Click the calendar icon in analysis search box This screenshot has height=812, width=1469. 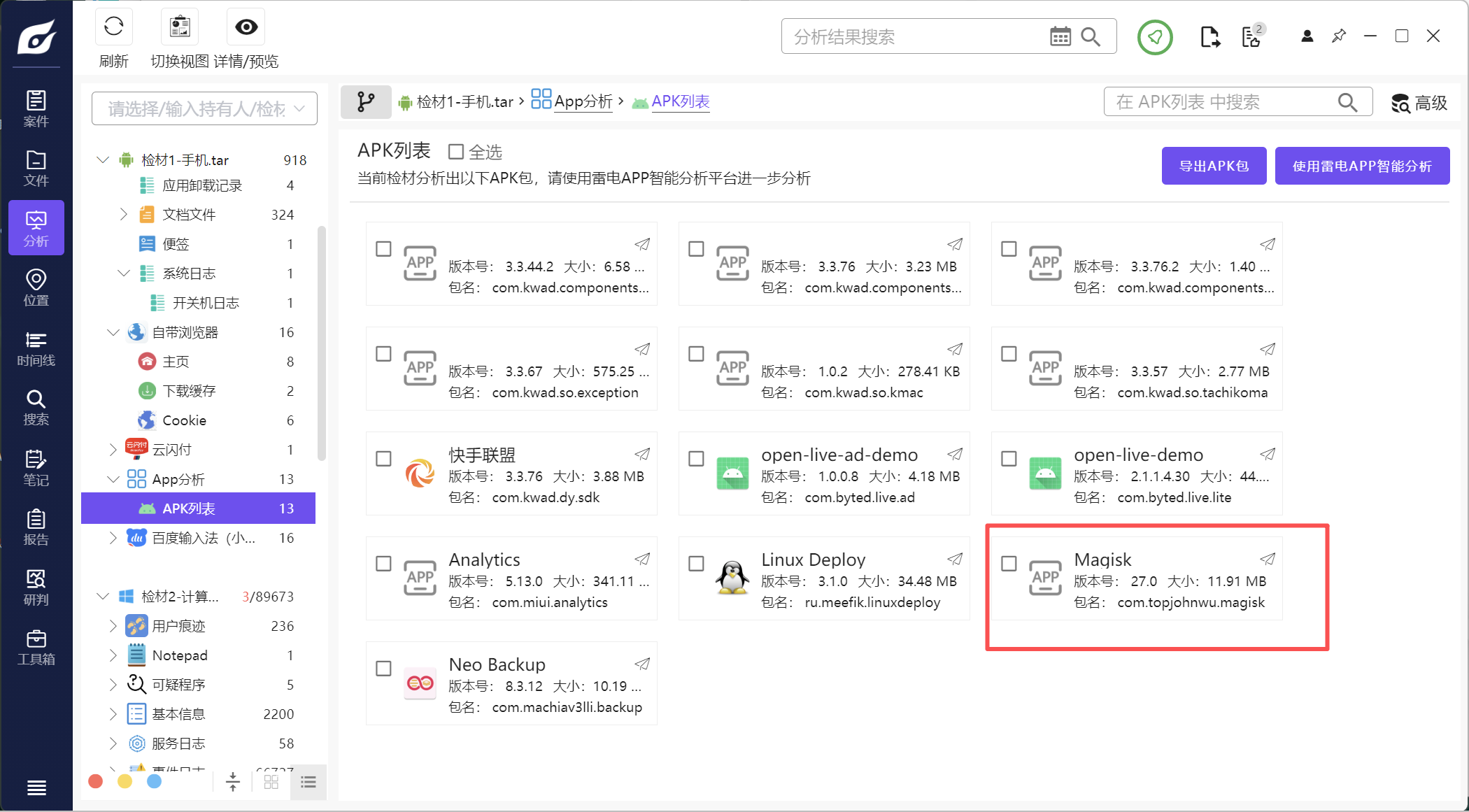tap(1060, 36)
